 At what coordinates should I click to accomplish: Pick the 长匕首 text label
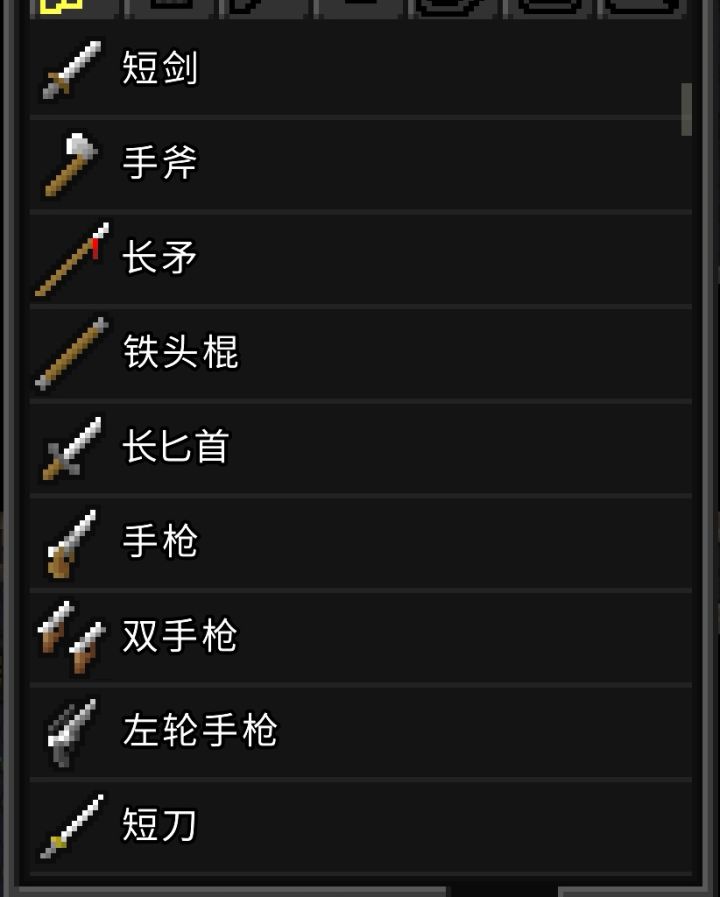pos(176,446)
